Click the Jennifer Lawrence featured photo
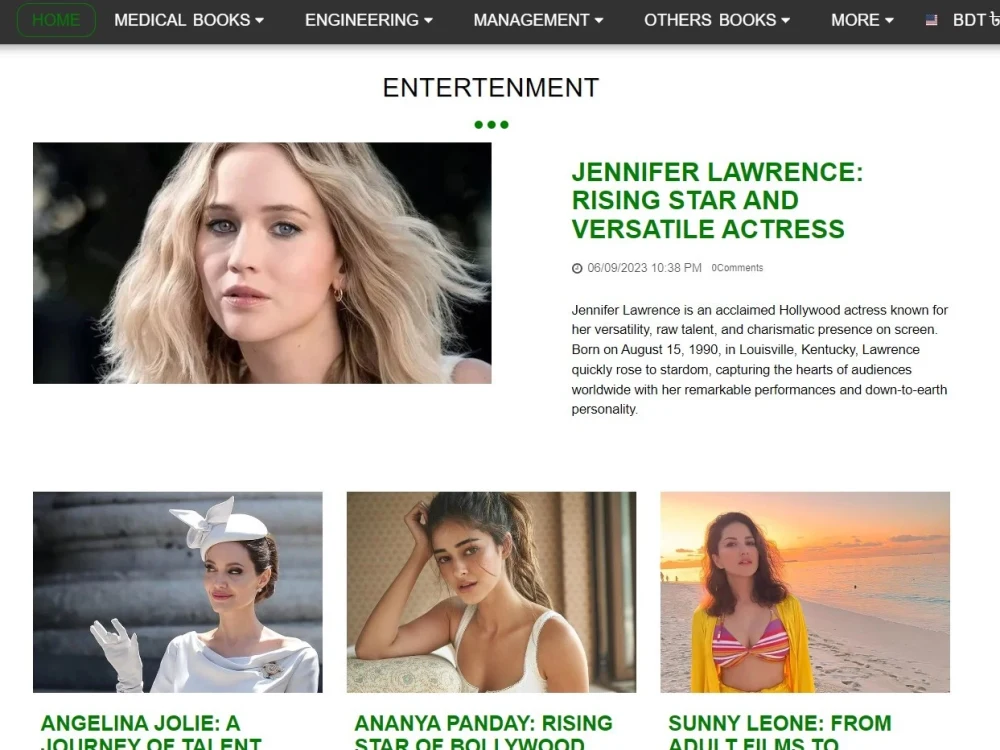Image resolution: width=1000 pixels, height=750 pixels. point(262,263)
